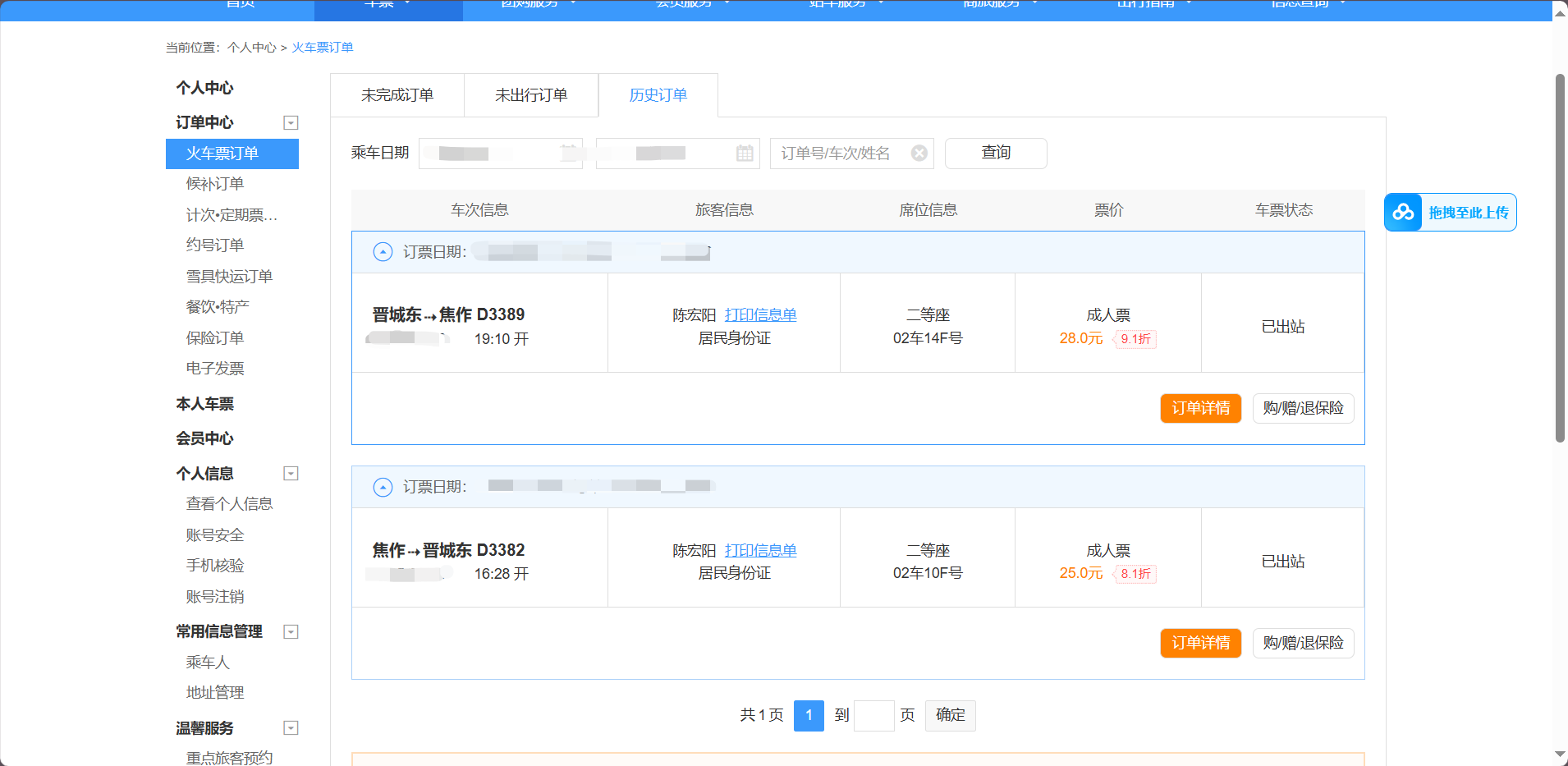Image resolution: width=1568 pixels, height=766 pixels.
Task: Collapse the 订单中心 sidebar section
Action: pos(291,123)
